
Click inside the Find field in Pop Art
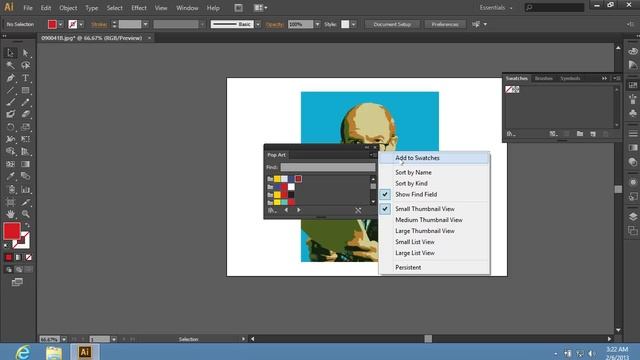[328, 167]
